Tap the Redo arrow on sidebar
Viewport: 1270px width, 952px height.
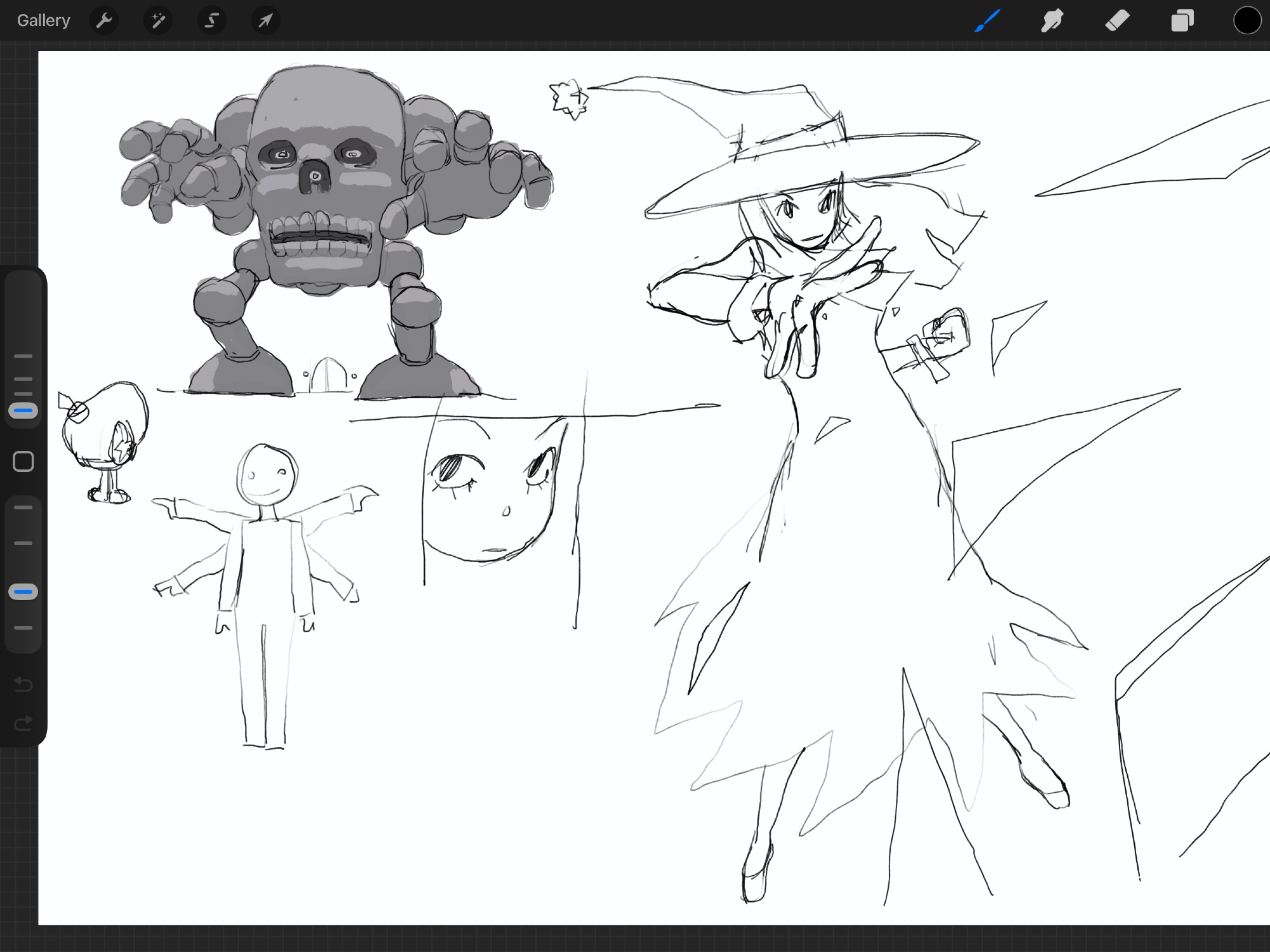23,723
